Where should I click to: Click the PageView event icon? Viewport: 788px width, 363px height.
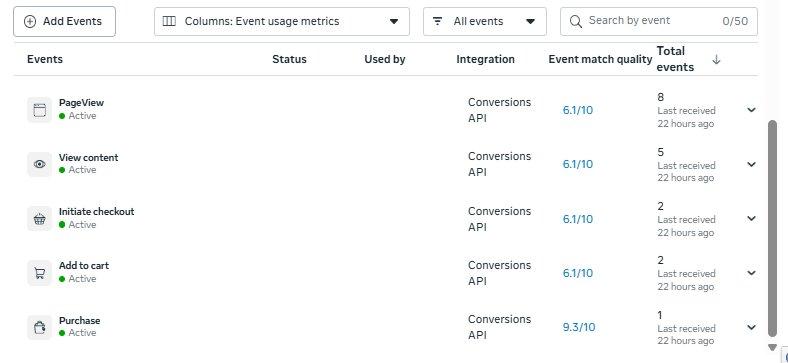(39, 110)
